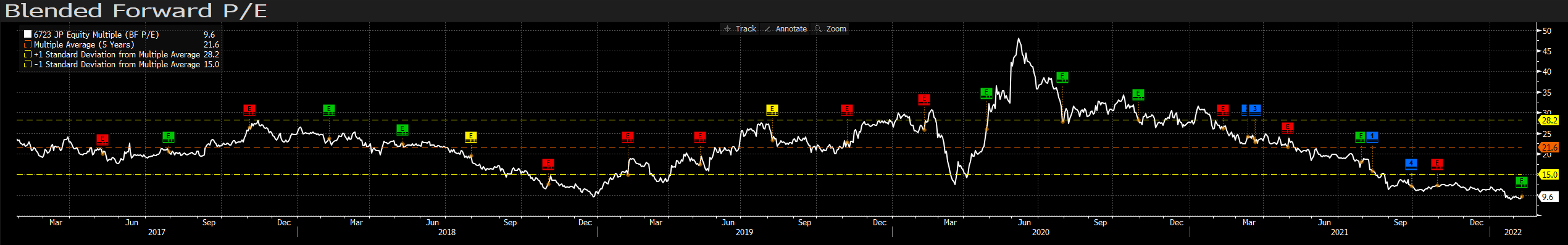Viewport: 1568px width, 245px height.
Task: Toggle the -1 Standard Deviation legend swatch
Action: (x=28, y=64)
